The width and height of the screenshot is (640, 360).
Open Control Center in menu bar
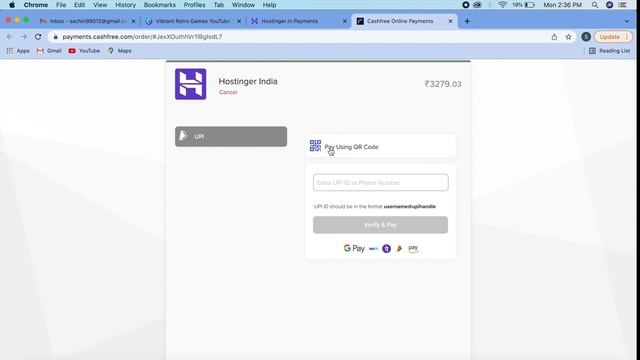click(623, 5)
